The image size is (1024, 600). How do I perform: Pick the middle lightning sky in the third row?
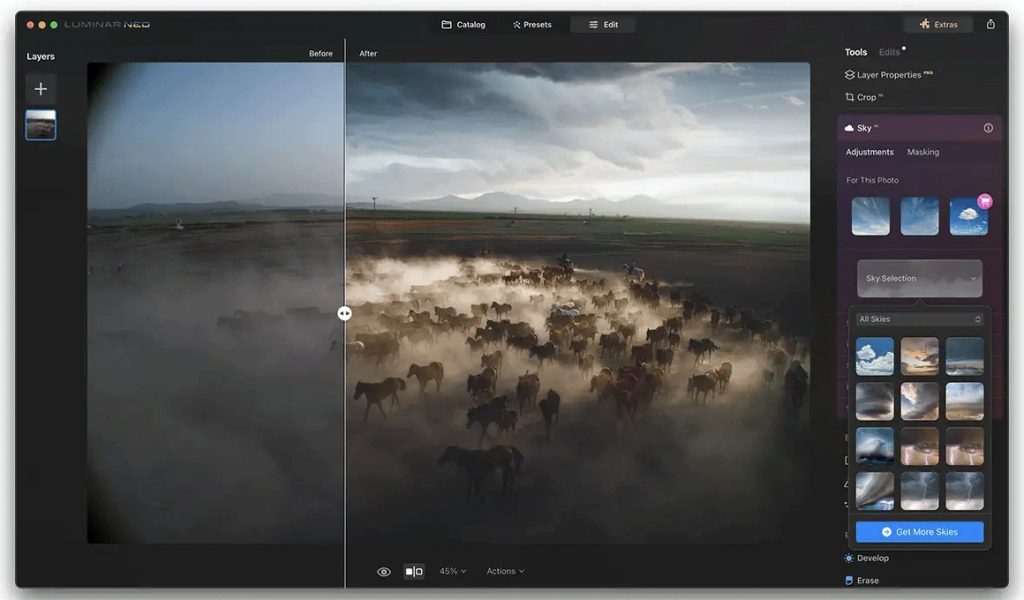pos(920,447)
